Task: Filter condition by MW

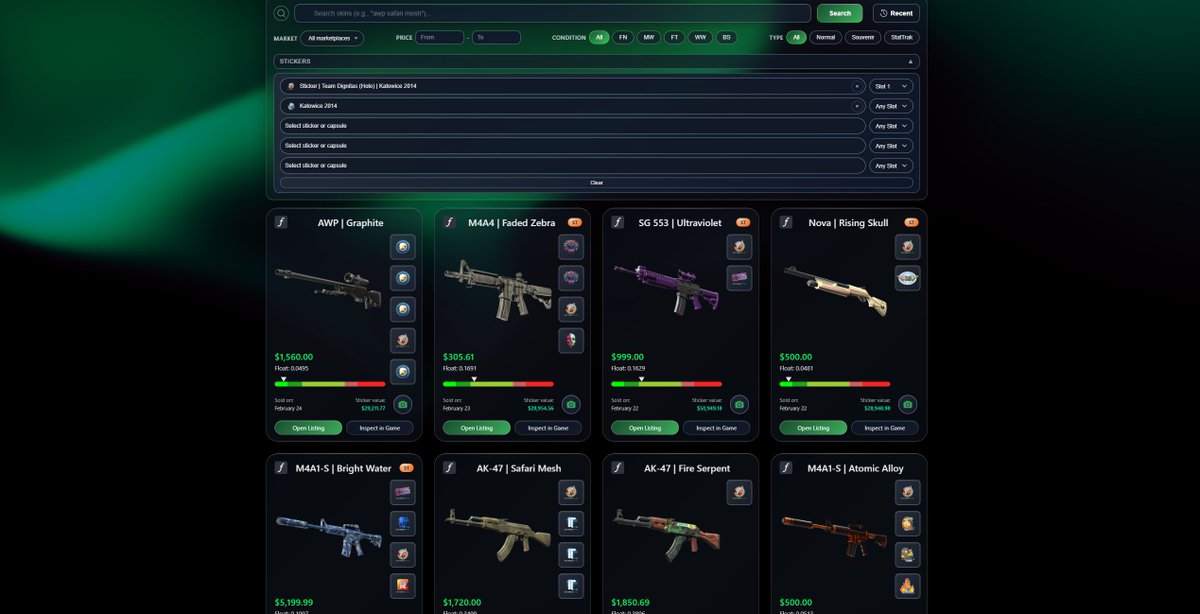Action: 649,37
